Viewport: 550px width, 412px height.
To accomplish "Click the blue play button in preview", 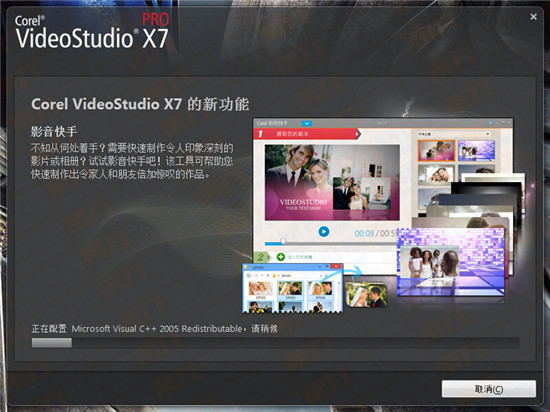I will coord(324,232).
